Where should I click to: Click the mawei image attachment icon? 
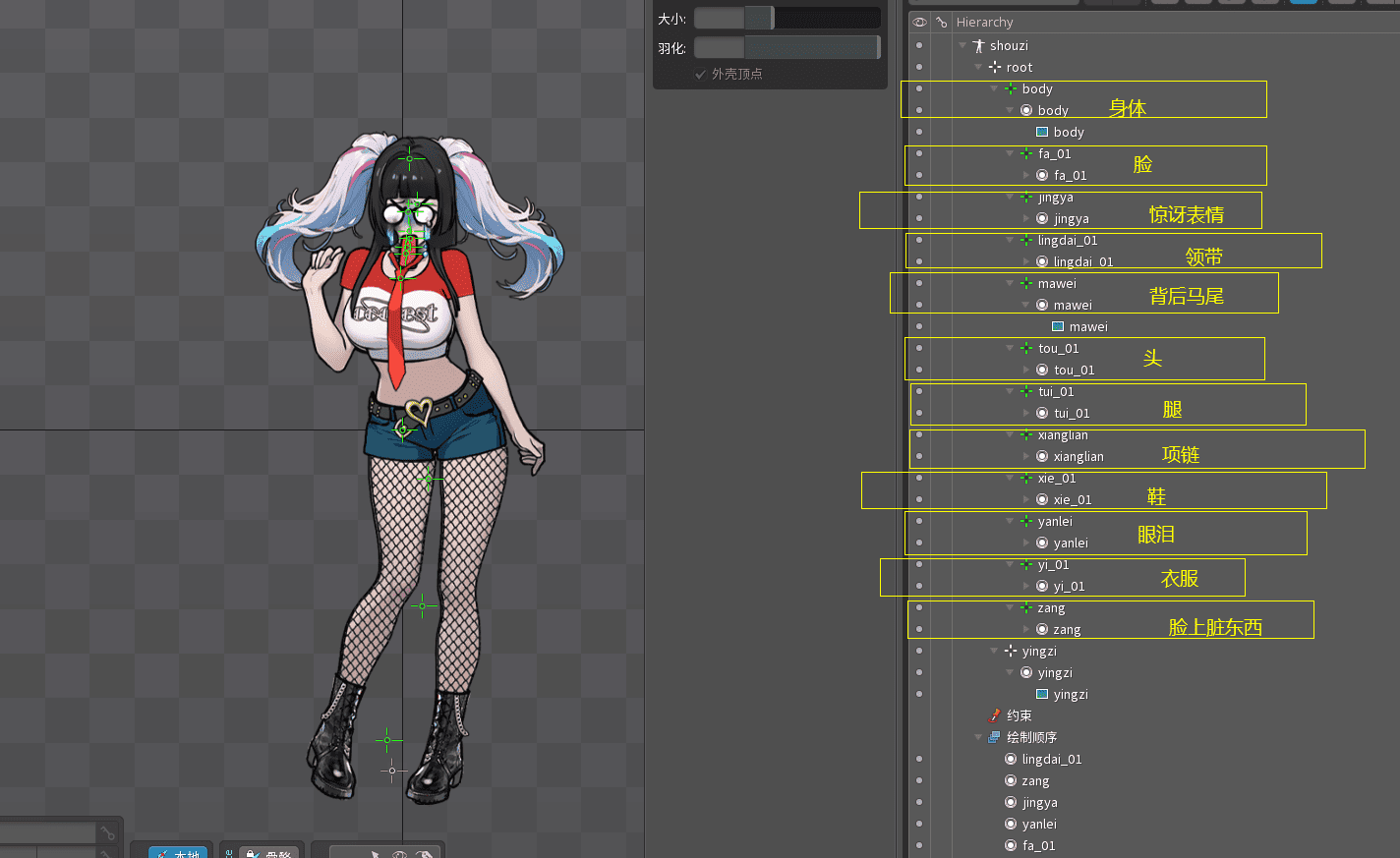click(1058, 327)
